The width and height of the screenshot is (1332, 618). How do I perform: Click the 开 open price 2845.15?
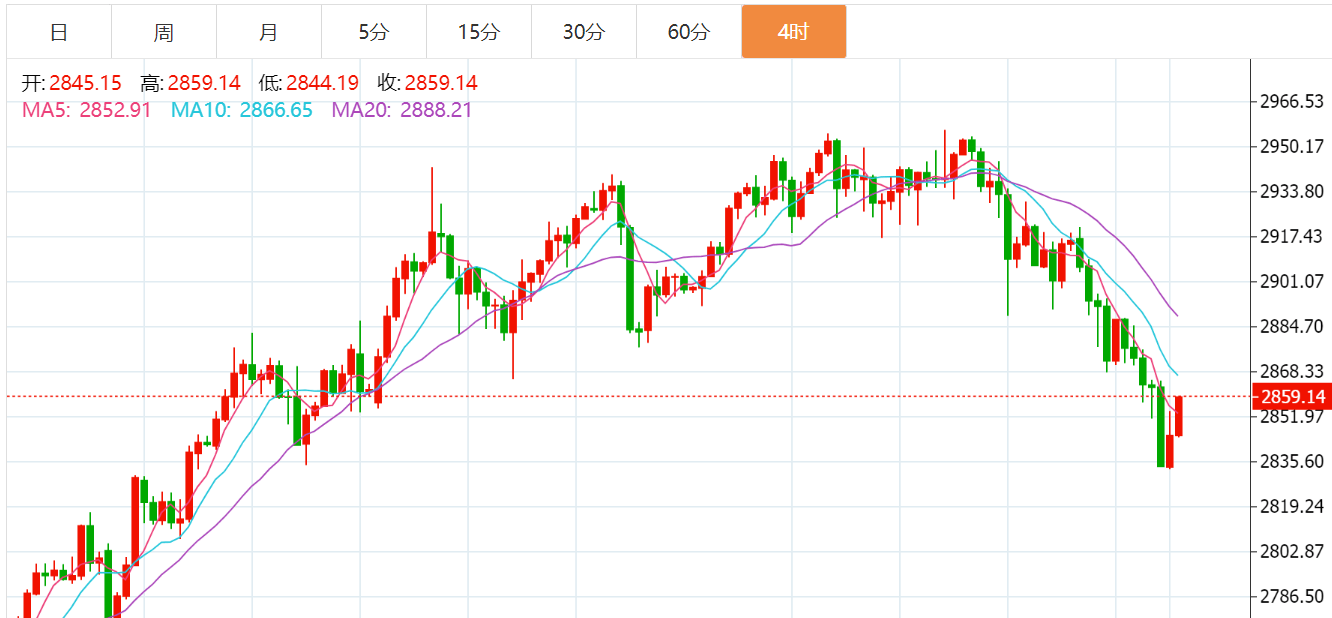point(85,83)
